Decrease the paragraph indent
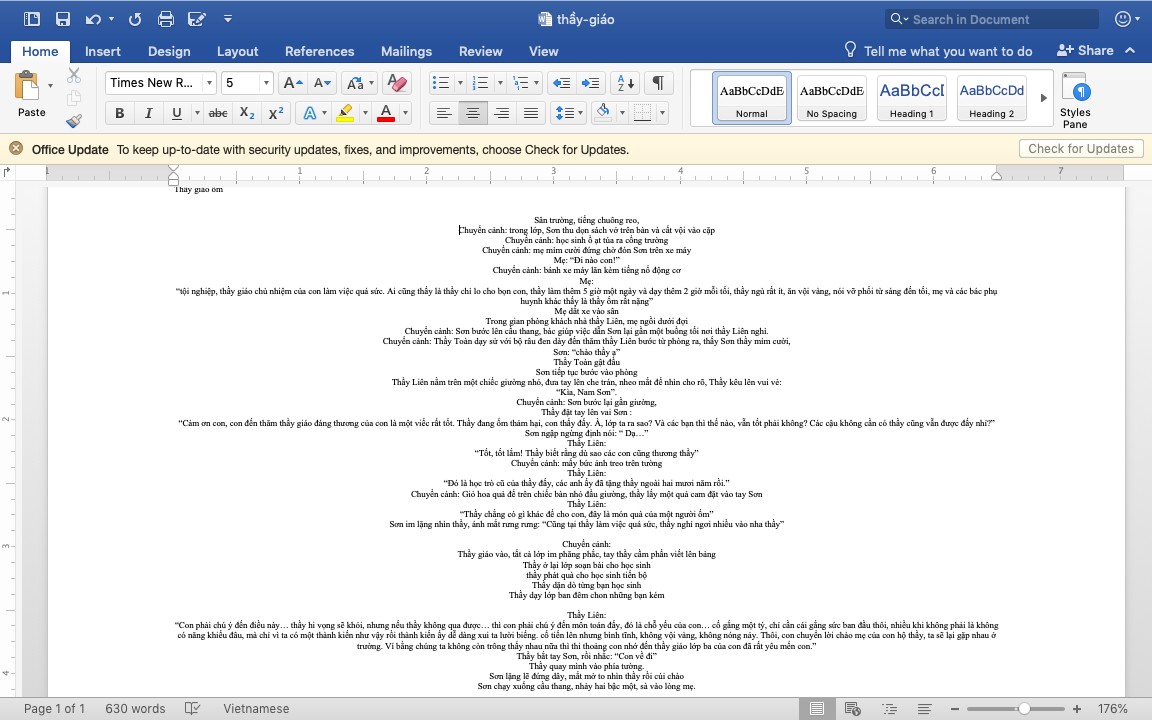 point(561,83)
